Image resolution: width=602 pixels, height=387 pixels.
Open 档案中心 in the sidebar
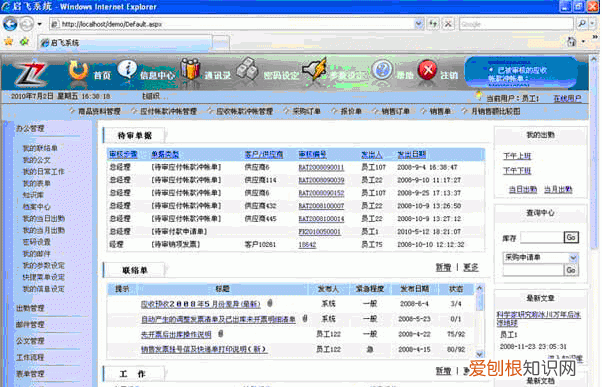36,207
